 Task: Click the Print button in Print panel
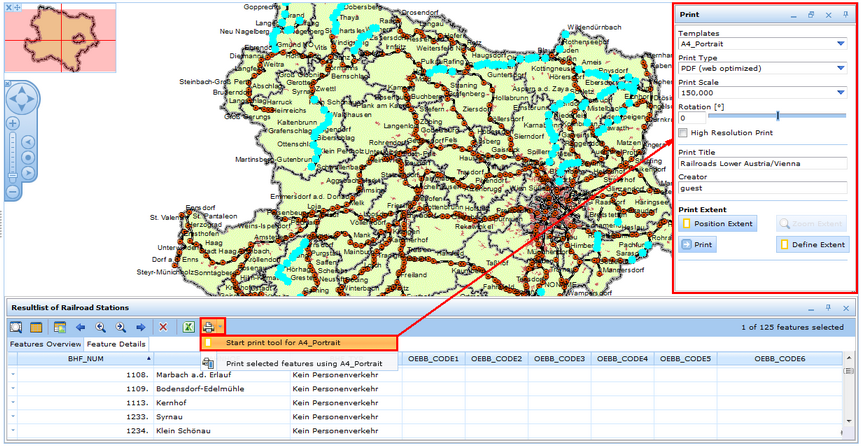click(698, 244)
